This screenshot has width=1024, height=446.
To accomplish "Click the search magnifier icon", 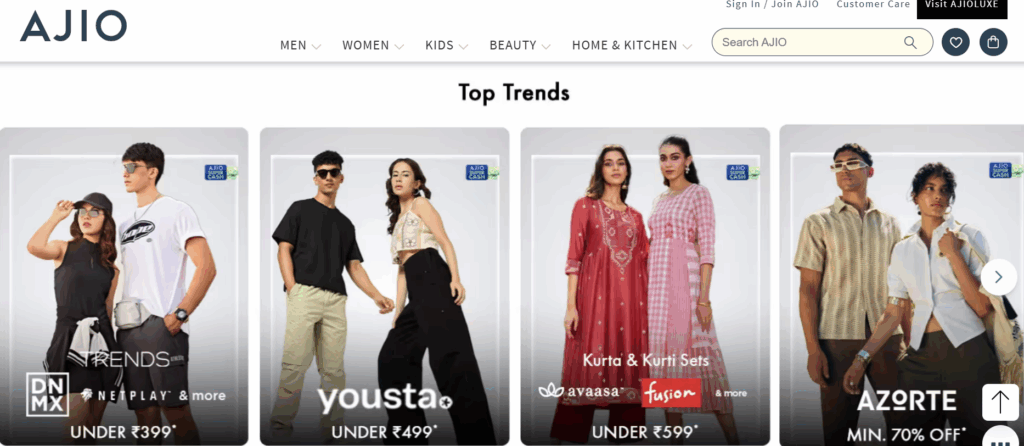I will coord(910,42).
